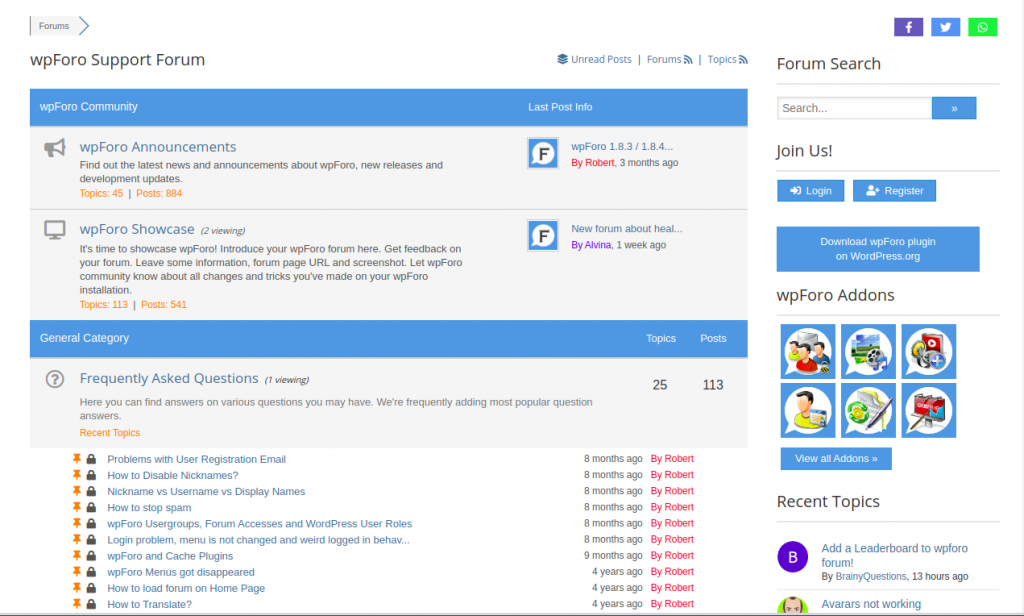Screen dimensions: 1024x616
Task: Click Topics: 45 count under Announcements
Action: [x=101, y=193]
